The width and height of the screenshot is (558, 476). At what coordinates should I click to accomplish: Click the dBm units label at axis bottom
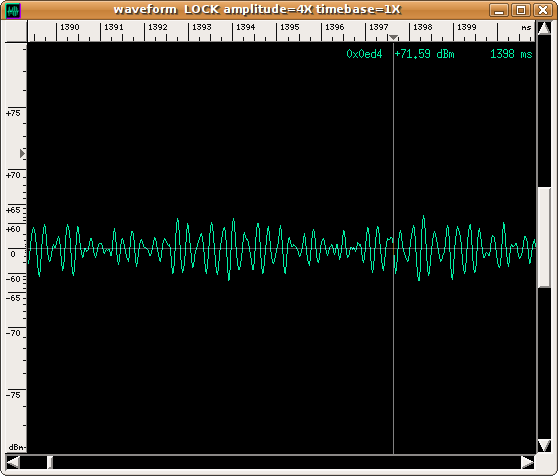tap(17, 447)
